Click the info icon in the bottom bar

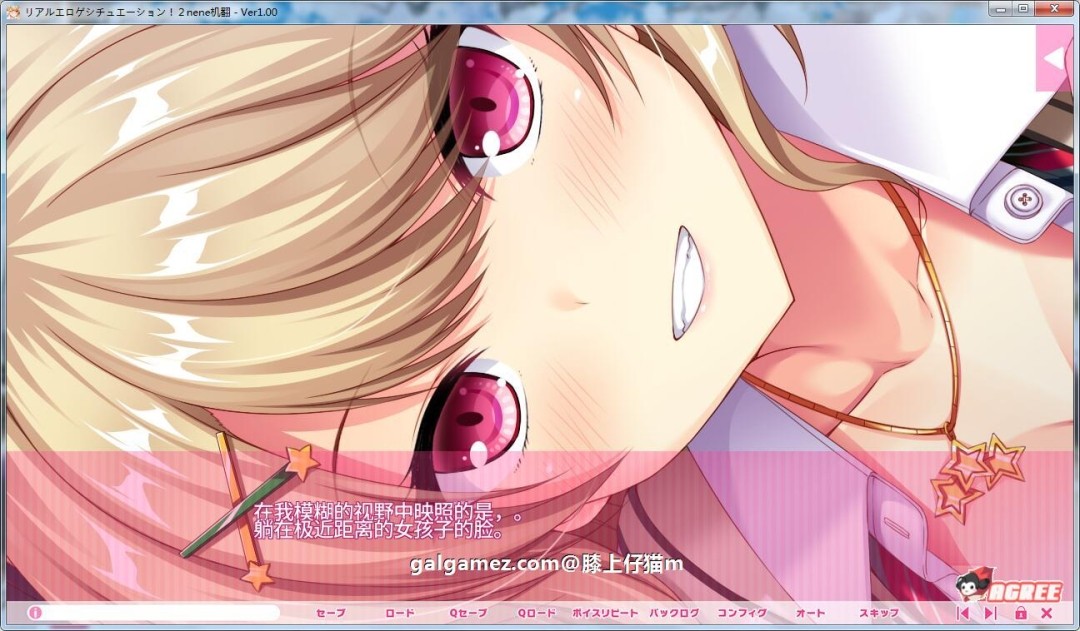(35, 612)
